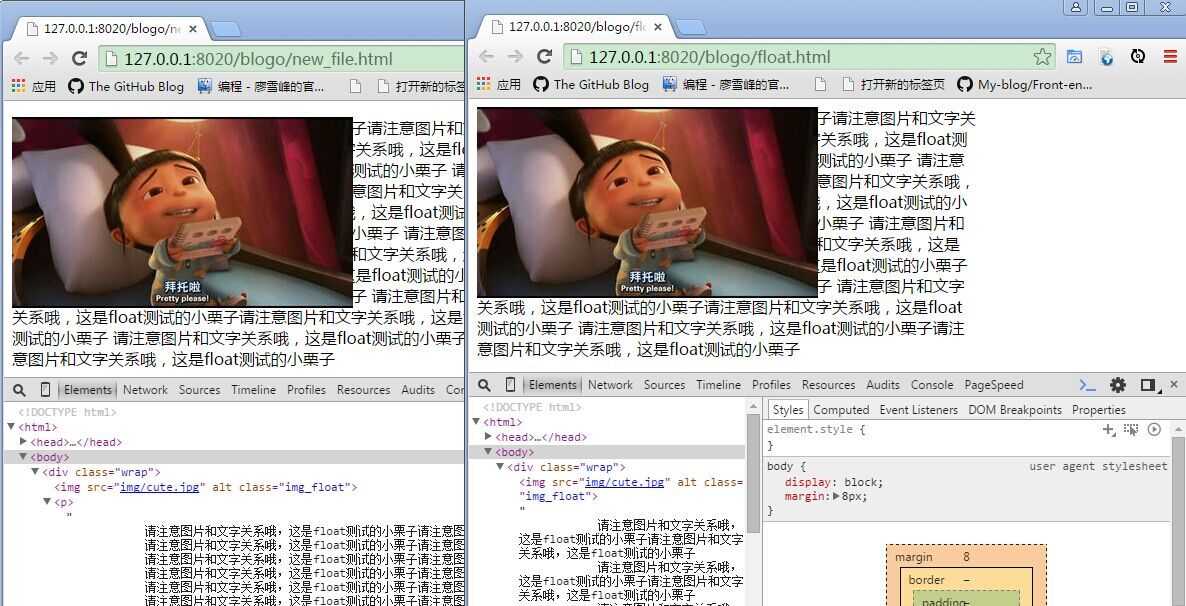This screenshot has width=1186, height=606.
Task: Expand the margin shorthand triangle in body rule
Action: [836, 497]
